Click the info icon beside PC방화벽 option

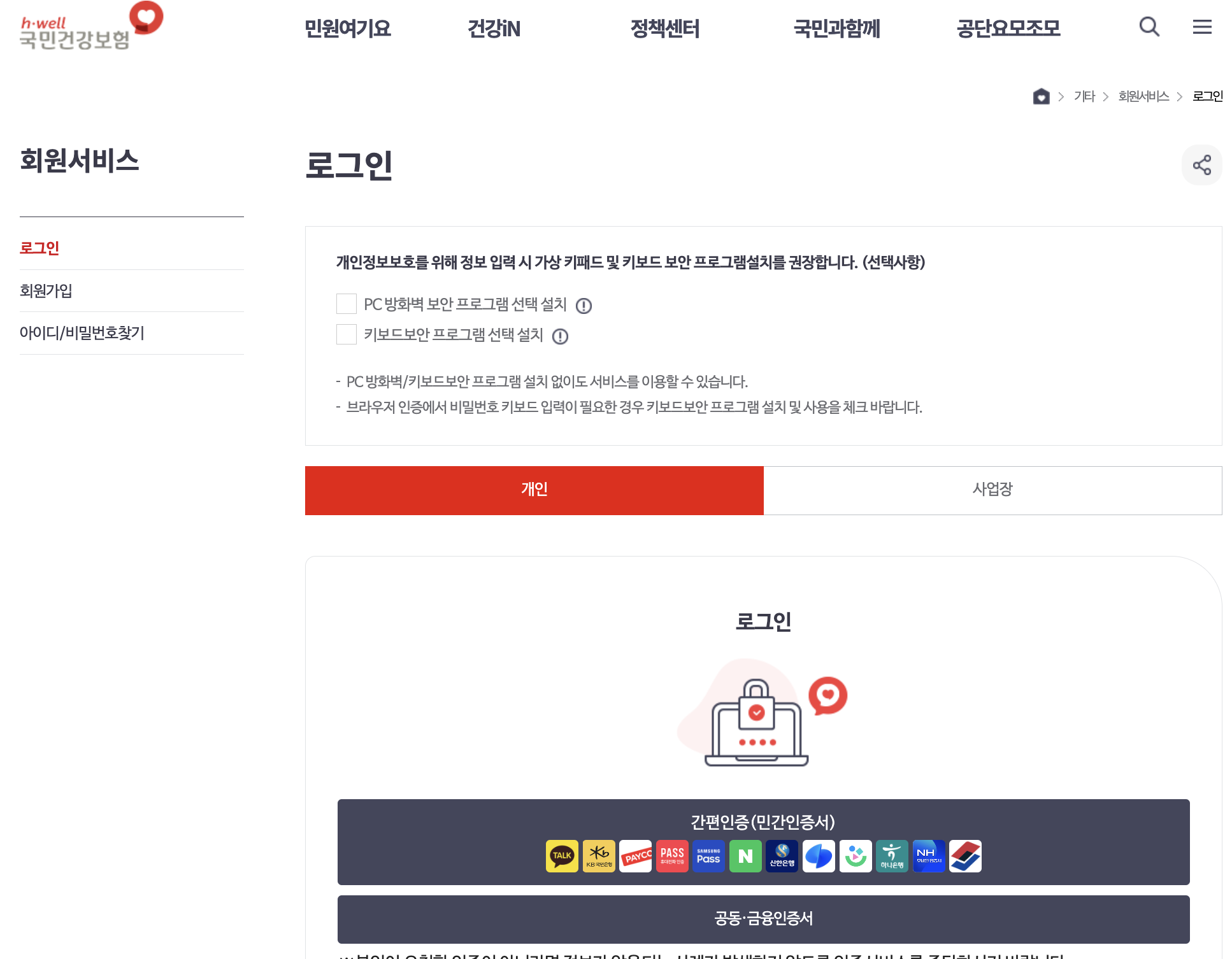pyautogui.click(x=584, y=306)
